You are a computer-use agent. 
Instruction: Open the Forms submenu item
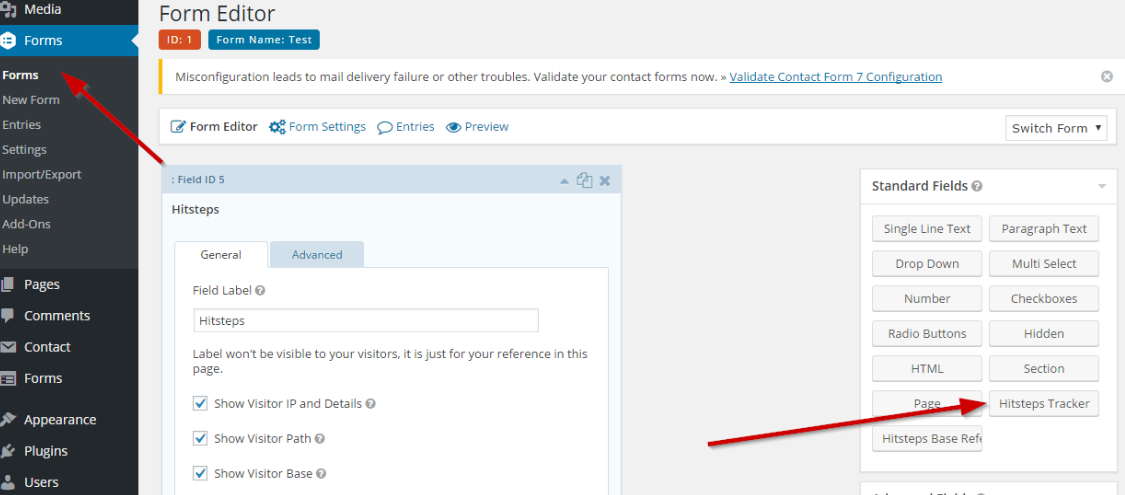(20, 75)
